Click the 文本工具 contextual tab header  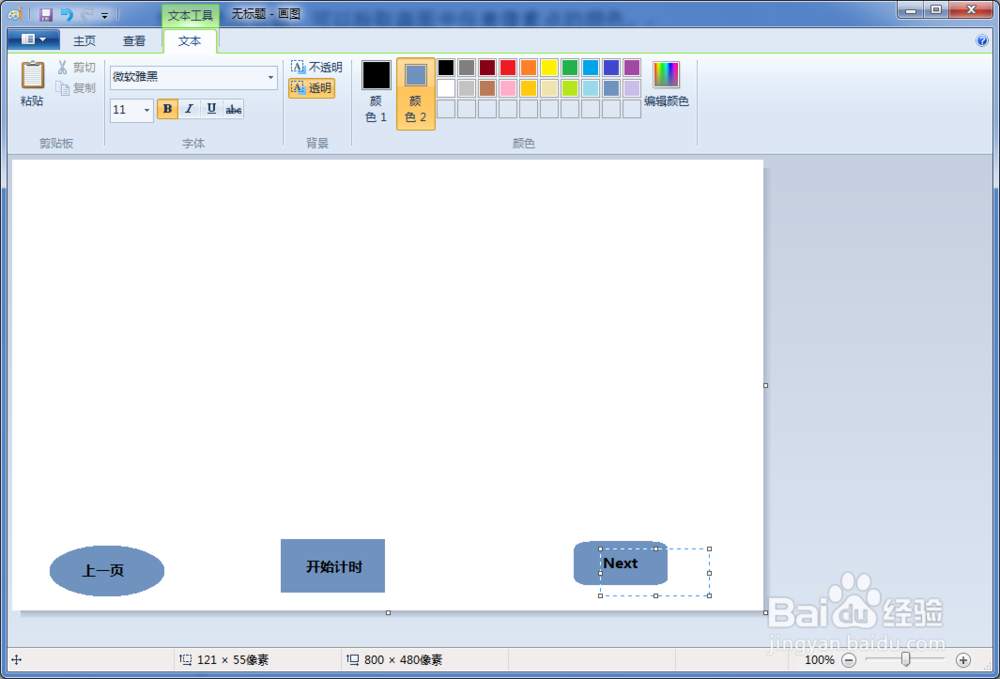(x=190, y=15)
